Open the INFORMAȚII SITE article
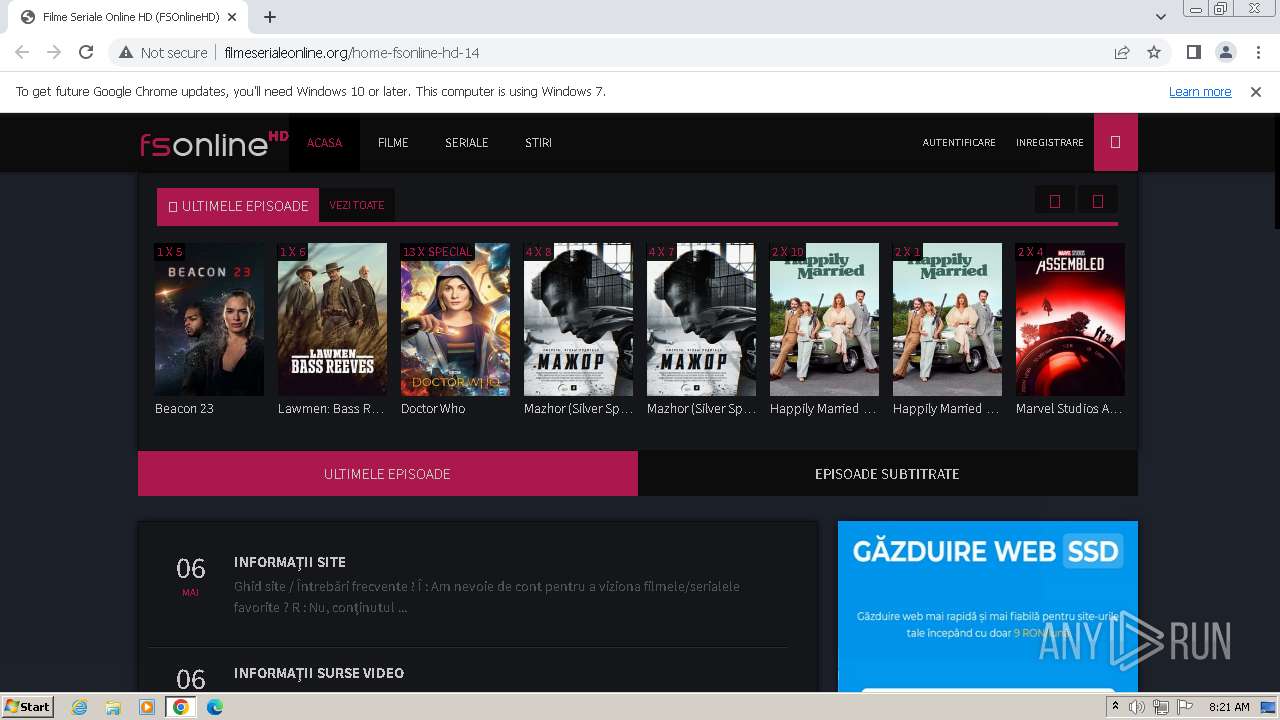This screenshot has height=720, width=1280. [290, 562]
